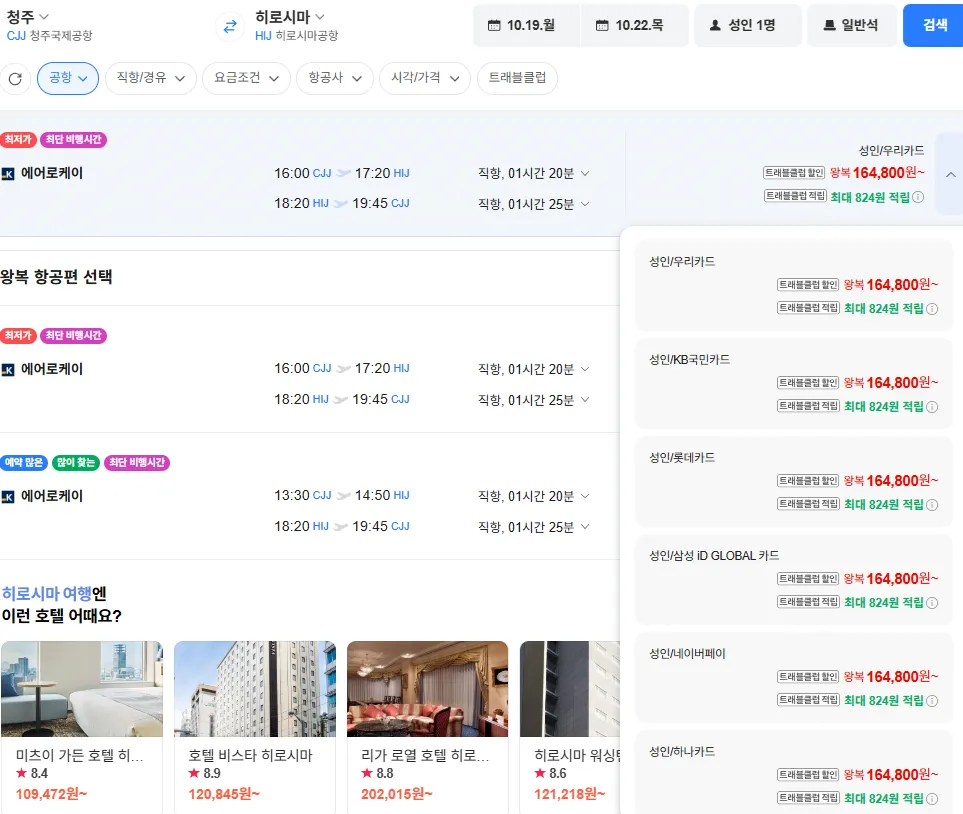Click 왕복 164,800원~ in top selected flight
The image size is (963, 814).
point(877,173)
